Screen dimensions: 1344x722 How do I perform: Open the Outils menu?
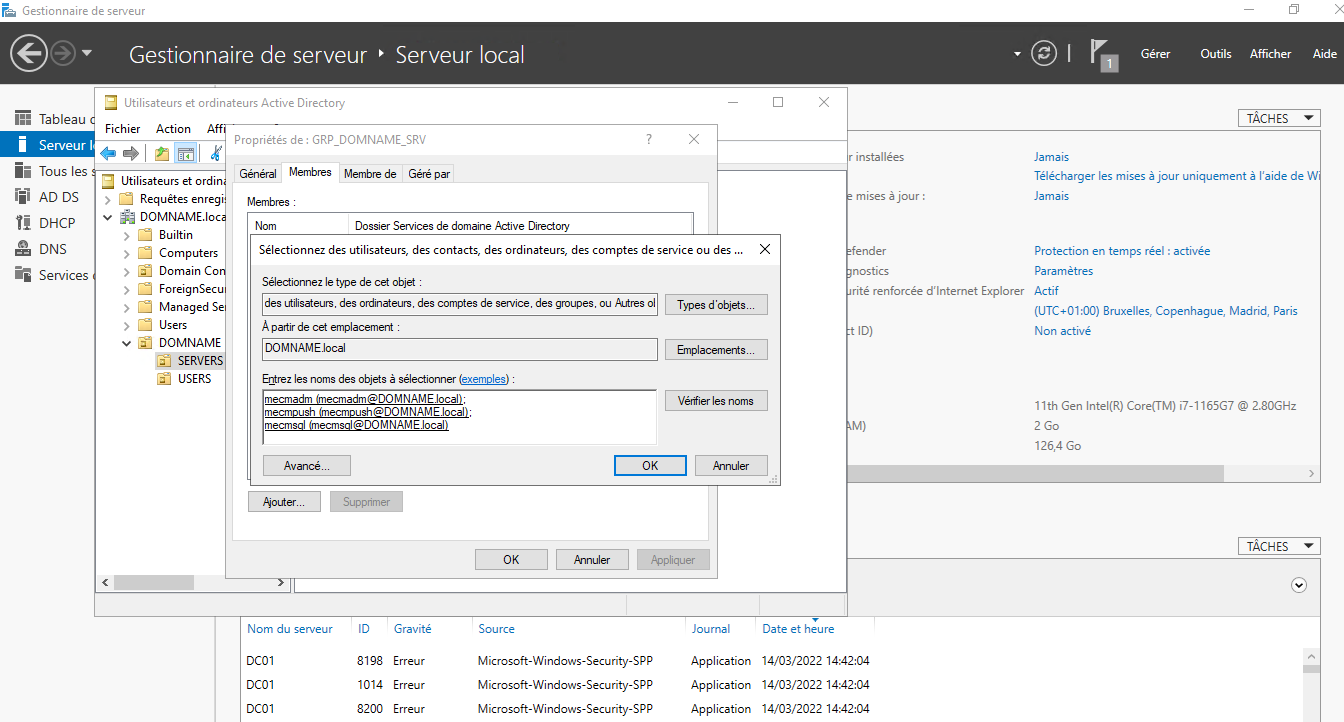[x=1215, y=54]
